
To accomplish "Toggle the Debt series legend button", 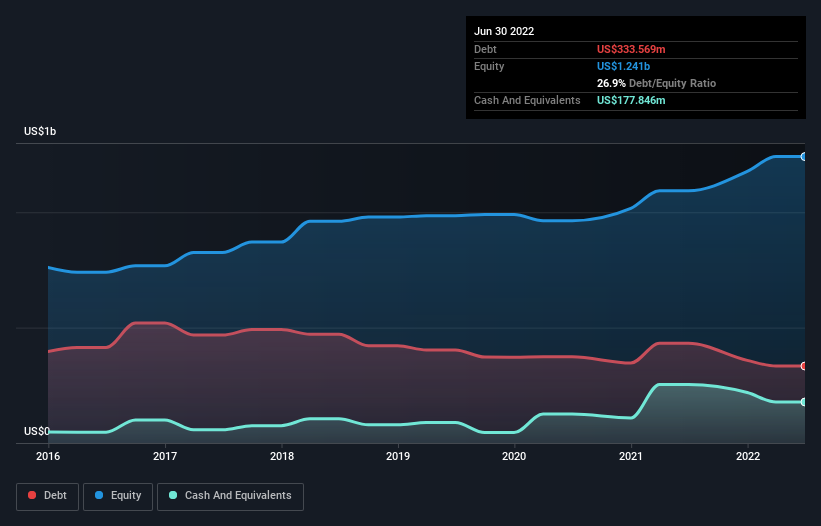I will coord(48,496).
